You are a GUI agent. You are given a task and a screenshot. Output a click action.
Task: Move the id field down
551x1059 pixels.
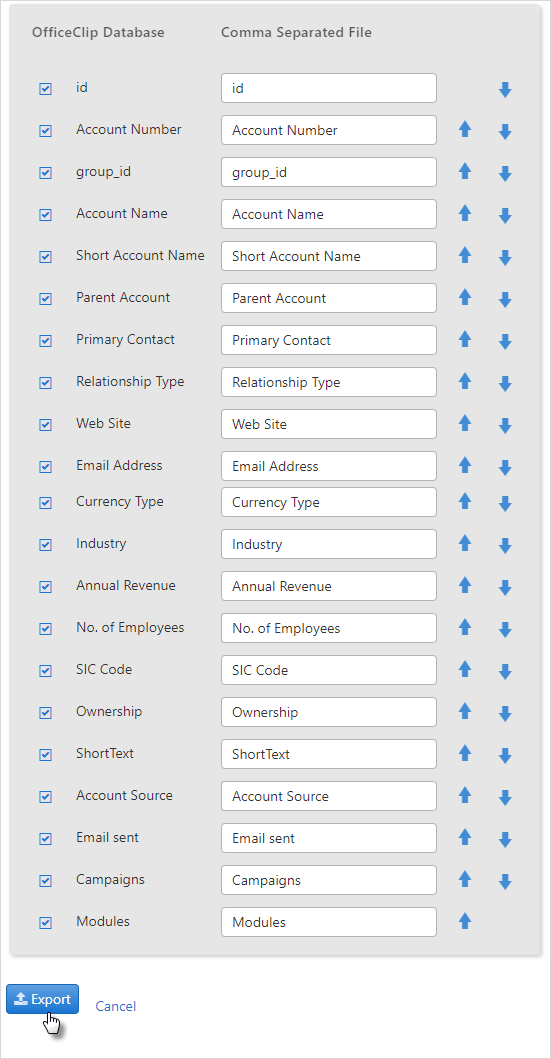pos(505,89)
